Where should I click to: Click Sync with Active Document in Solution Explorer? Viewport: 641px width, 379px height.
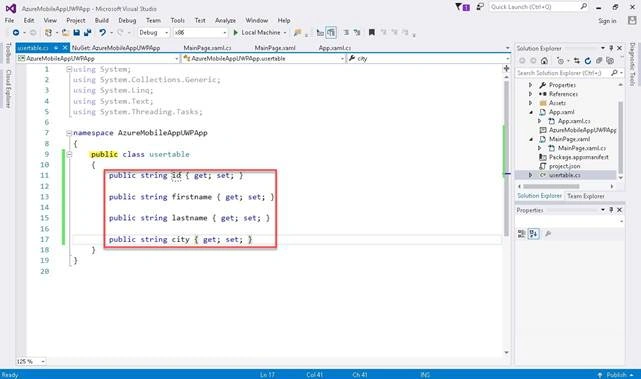pos(577,61)
